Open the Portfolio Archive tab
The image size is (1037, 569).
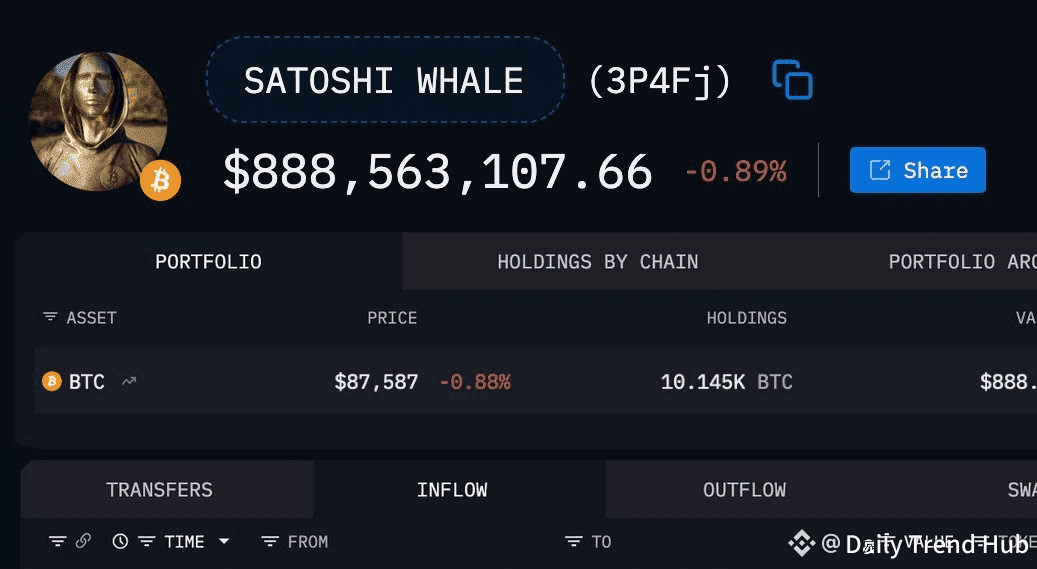(x=960, y=262)
